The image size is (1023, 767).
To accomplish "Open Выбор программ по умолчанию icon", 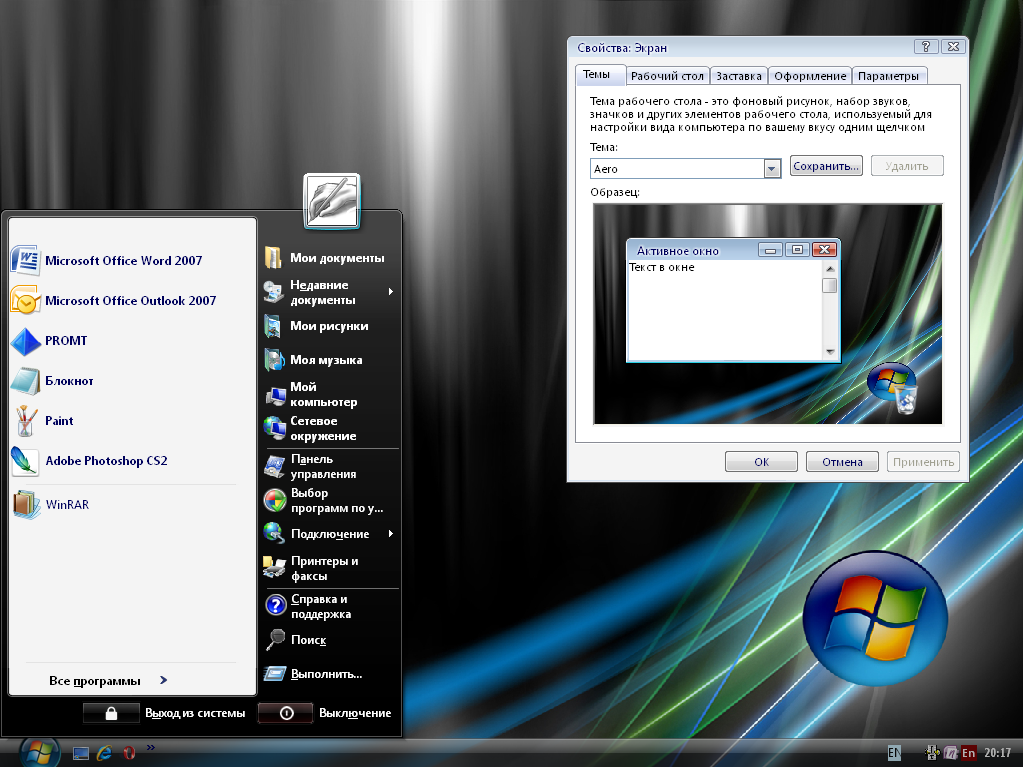I will tap(275, 500).
